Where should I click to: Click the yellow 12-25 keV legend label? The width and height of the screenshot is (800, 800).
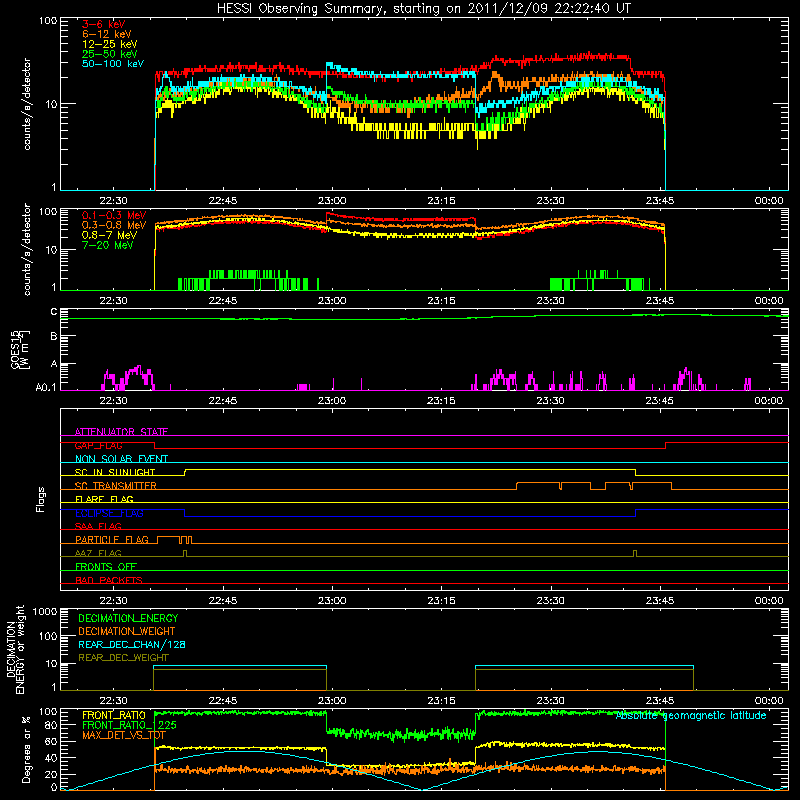point(110,44)
